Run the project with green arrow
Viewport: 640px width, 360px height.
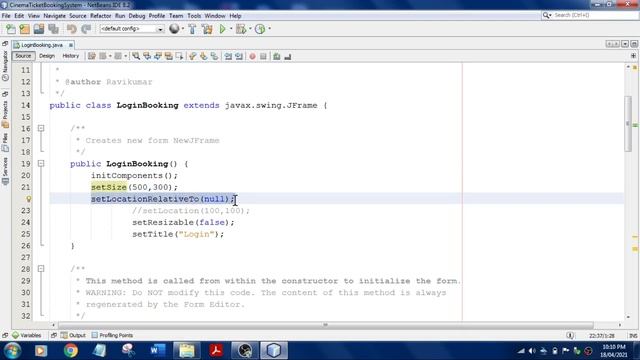pos(222,29)
